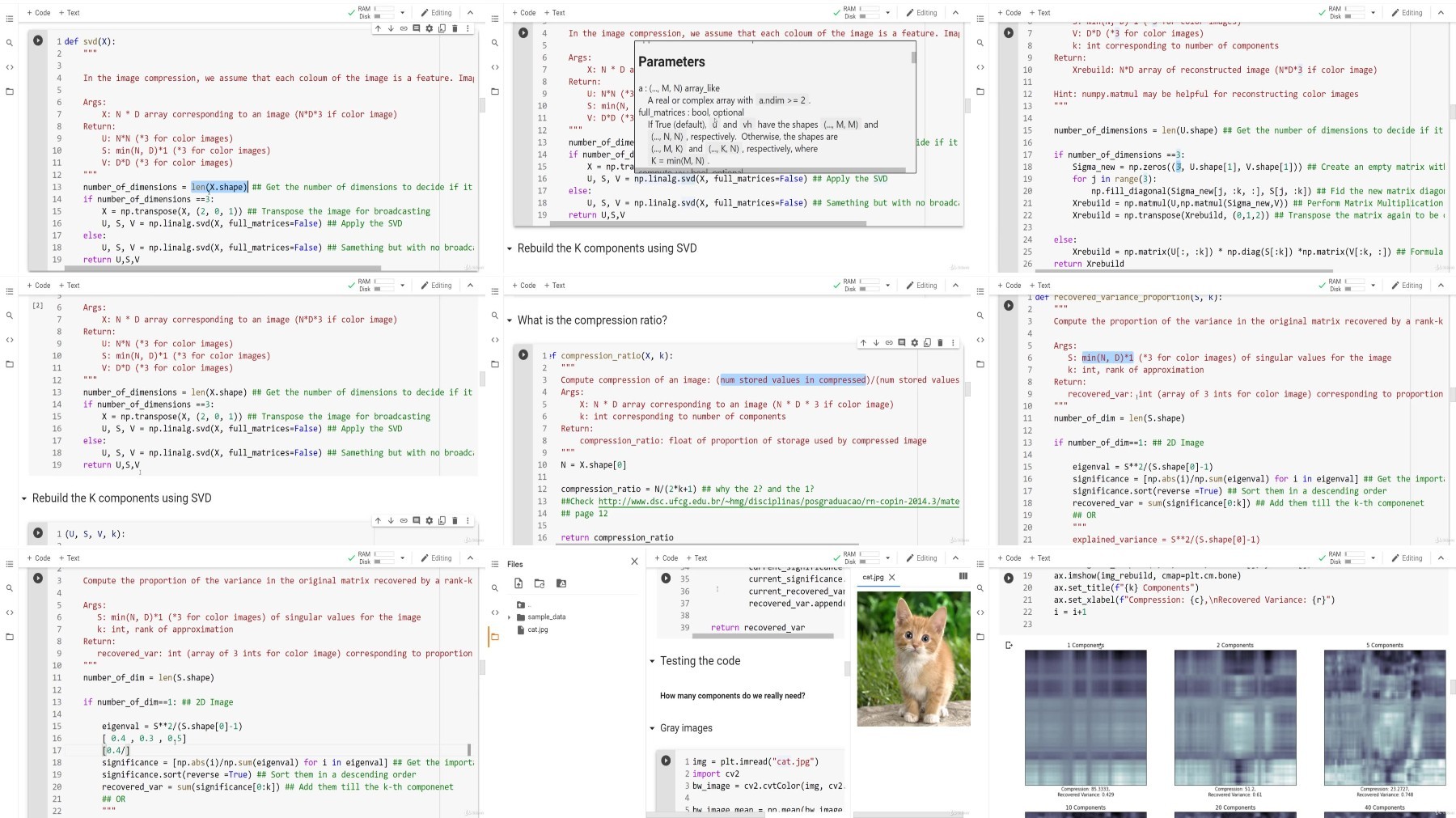Open cell settings gear in compression_ratio cell toolbar
Image resolution: width=1456 pixels, height=818 pixels.
tap(915, 343)
